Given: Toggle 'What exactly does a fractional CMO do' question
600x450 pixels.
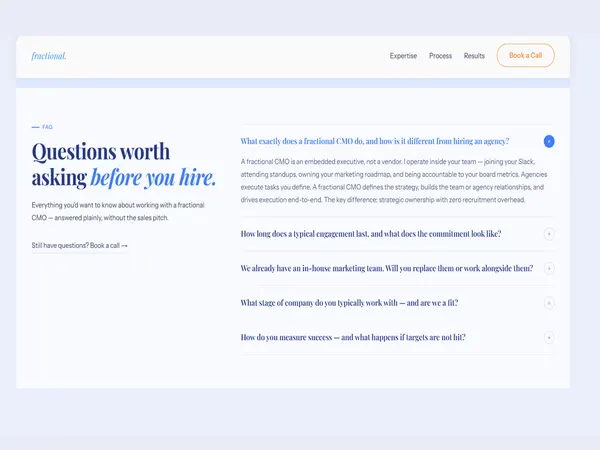Looking at the screenshot, I should tap(375, 141).
